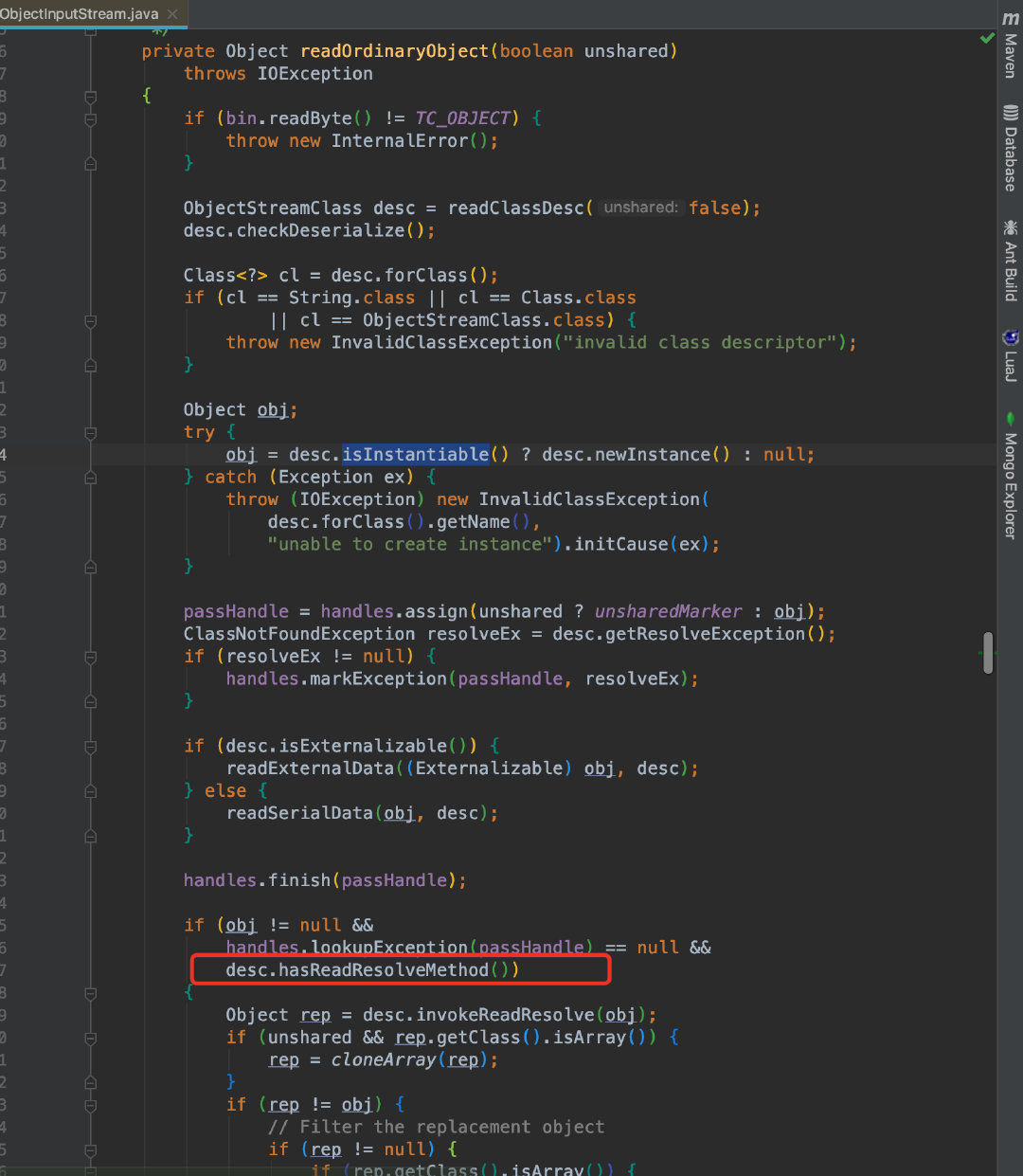Click the unshared: parameter hint
Viewport: 1023px width, 1176px height.
pyautogui.click(x=641, y=208)
